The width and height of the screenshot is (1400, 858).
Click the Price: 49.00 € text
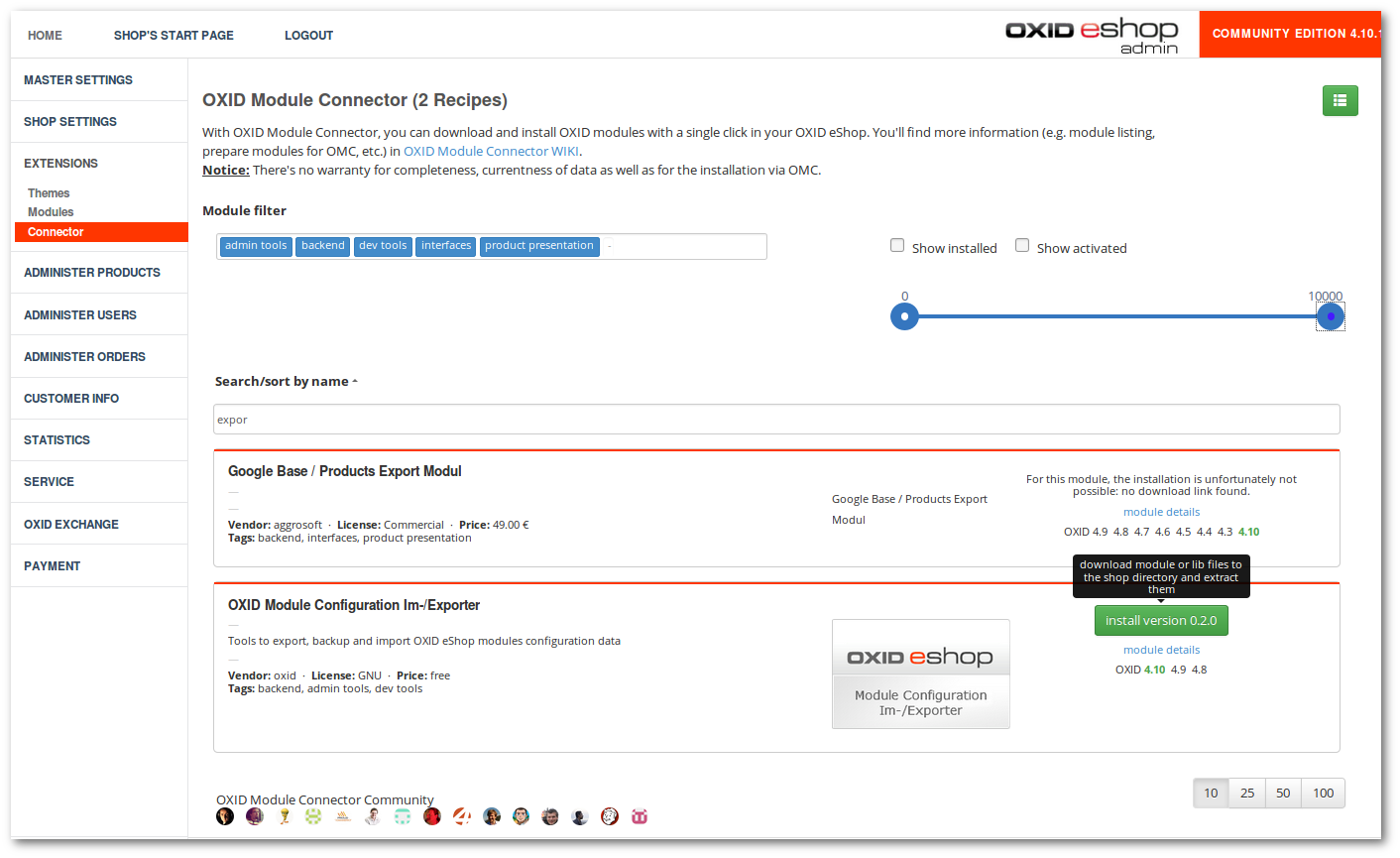pos(494,525)
